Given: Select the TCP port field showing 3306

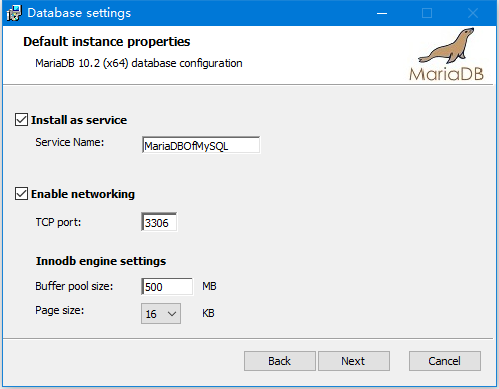Looking at the screenshot, I should [x=159, y=222].
